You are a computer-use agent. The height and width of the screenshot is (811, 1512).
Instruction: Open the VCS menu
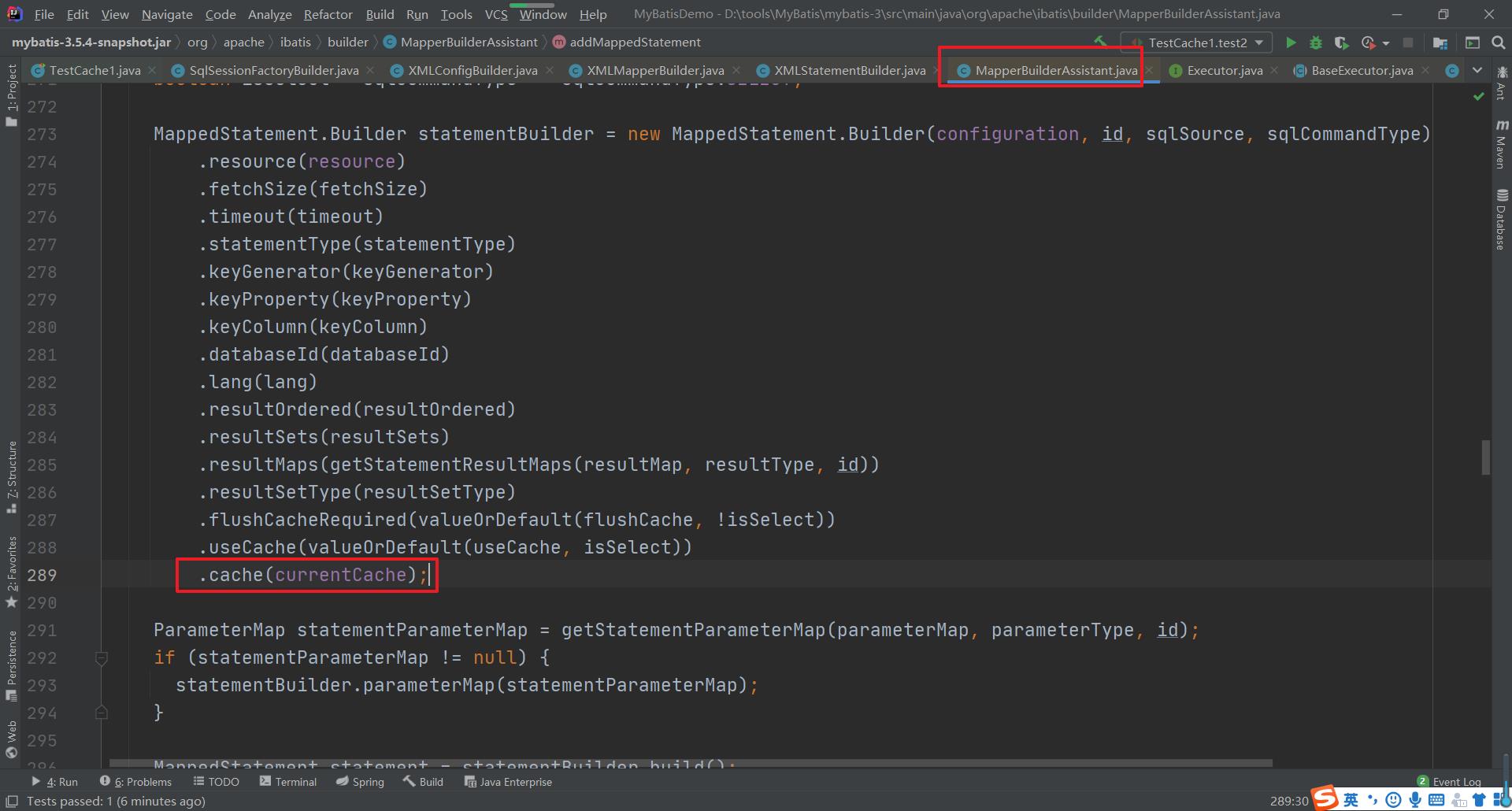496,14
